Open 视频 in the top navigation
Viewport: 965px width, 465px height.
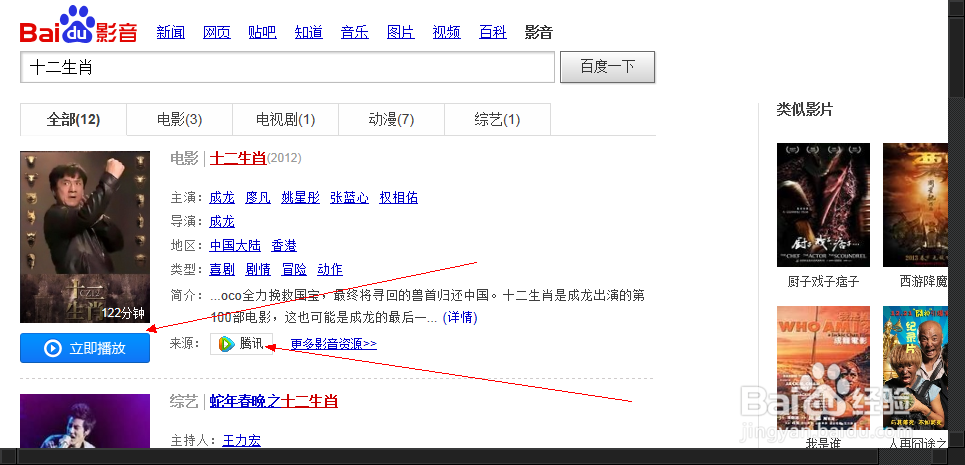pos(446,32)
